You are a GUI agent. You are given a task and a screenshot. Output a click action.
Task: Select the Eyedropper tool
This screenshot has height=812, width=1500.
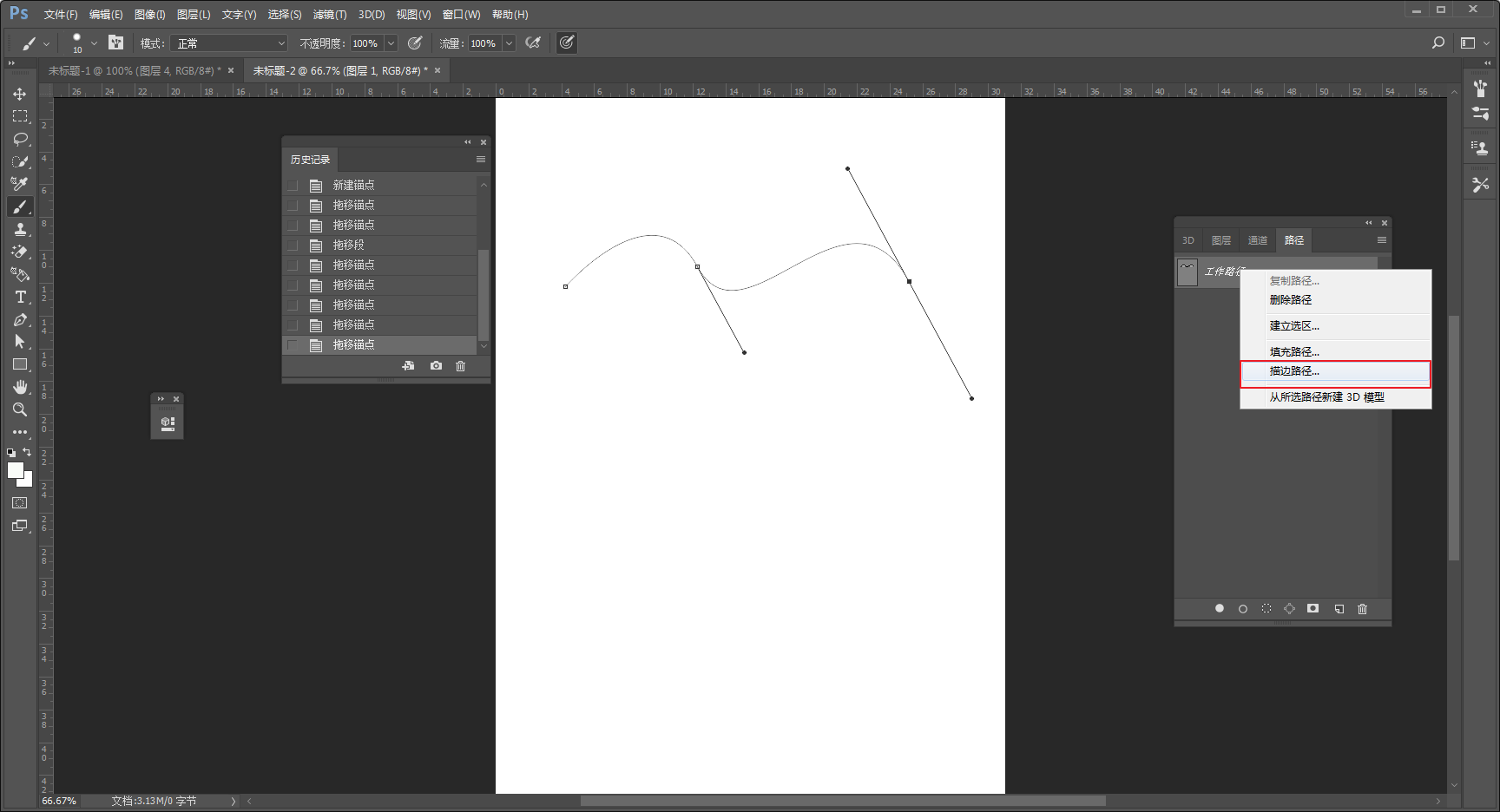(x=19, y=184)
